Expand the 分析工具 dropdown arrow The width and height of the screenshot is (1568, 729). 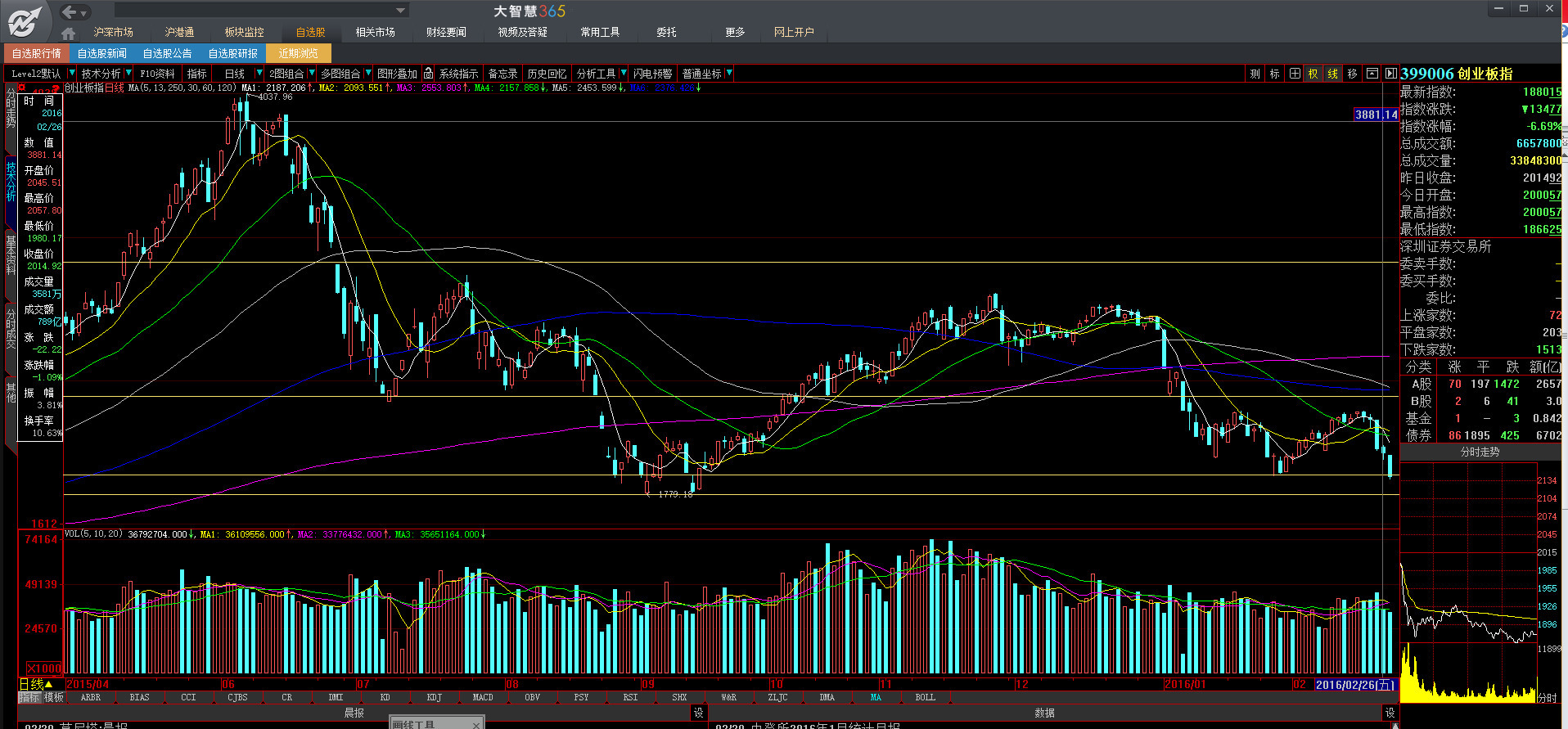coord(624,74)
